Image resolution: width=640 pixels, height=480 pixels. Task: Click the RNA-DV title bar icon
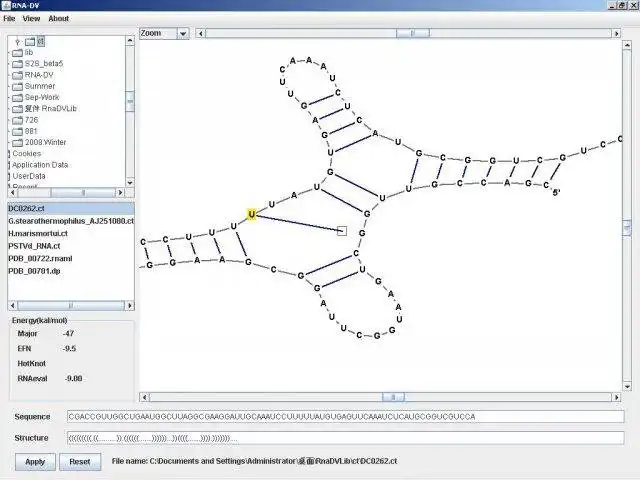tap(6, 5)
